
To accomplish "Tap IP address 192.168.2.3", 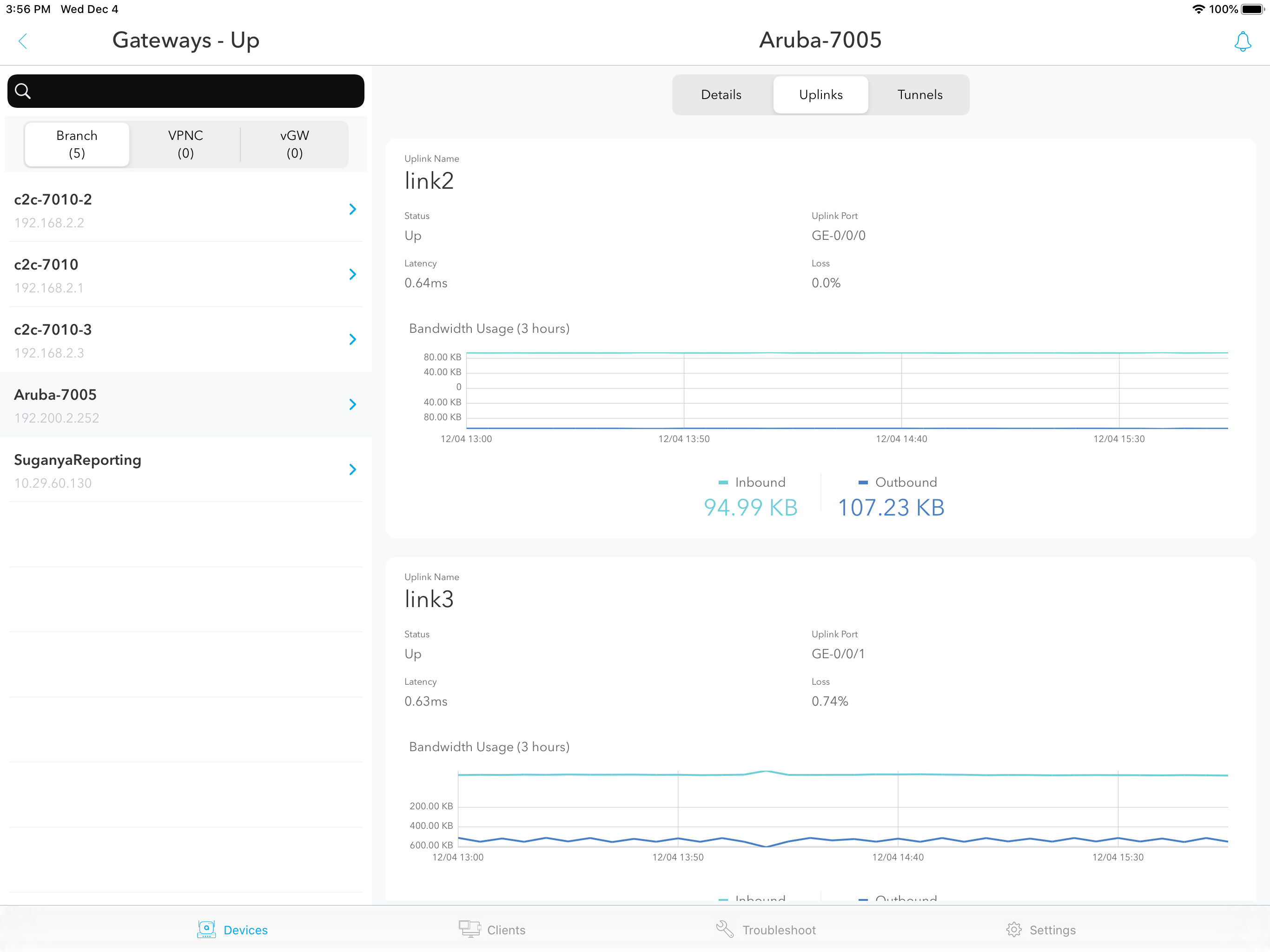I will [x=49, y=353].
